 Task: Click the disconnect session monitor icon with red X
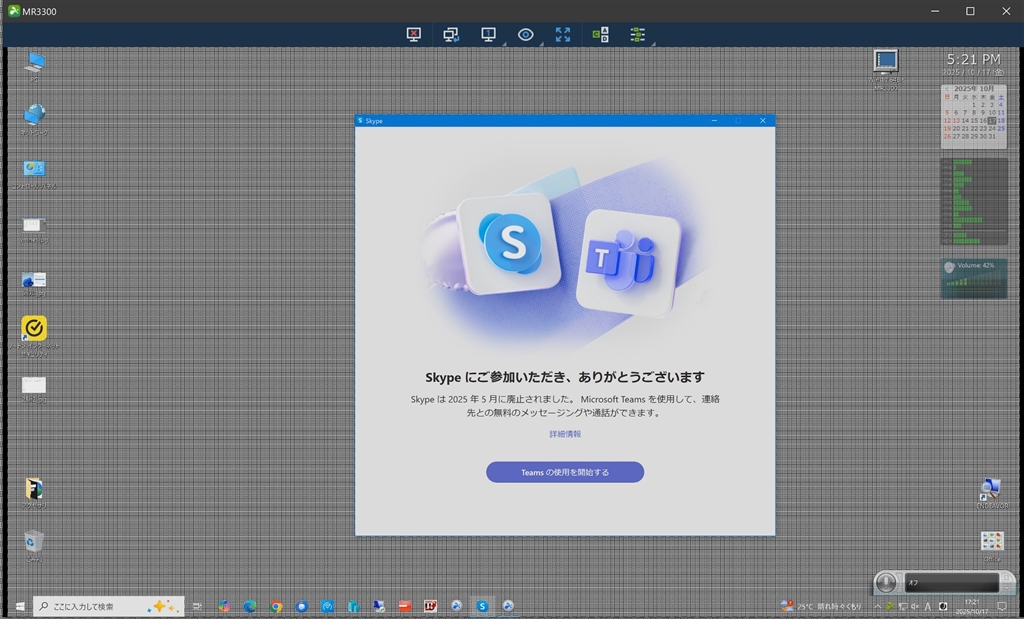(x=414, y=35)
